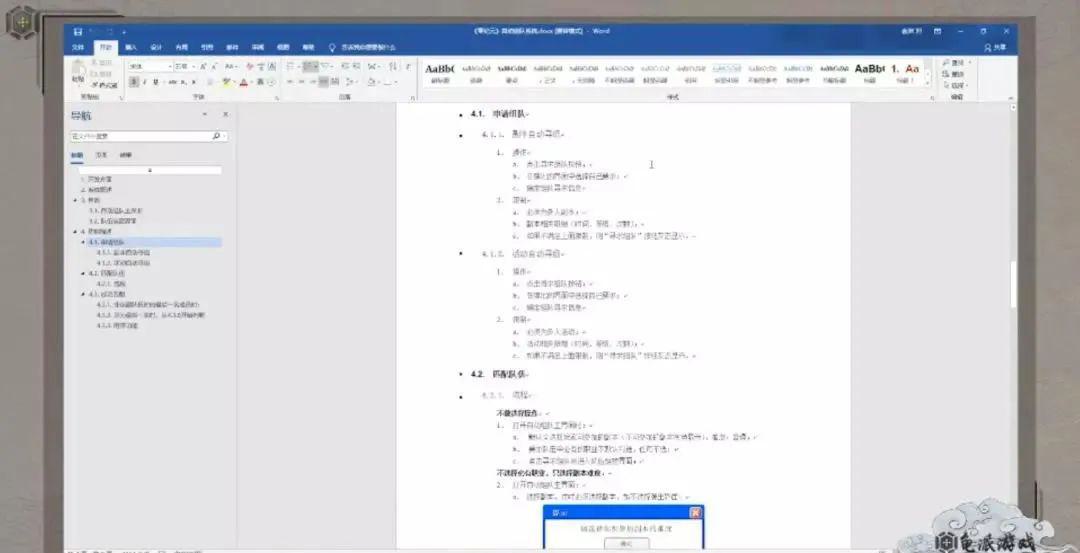
Task: Open the File tab
Action: tap(78, 48)
